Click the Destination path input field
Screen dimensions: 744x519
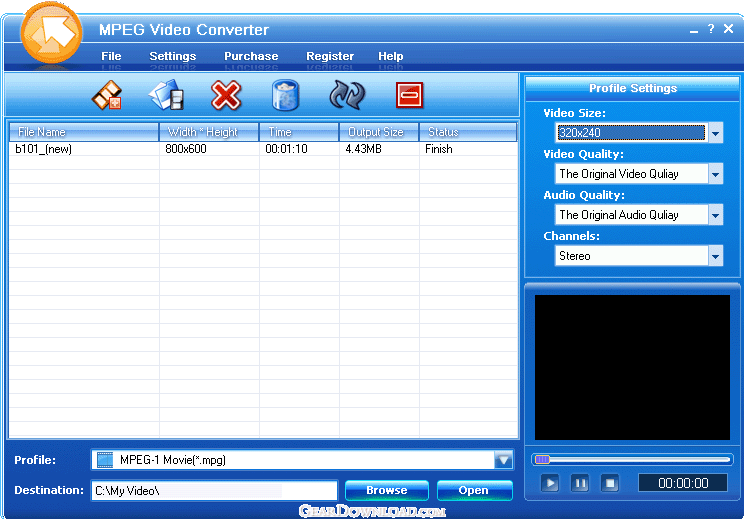pos(214,491)
